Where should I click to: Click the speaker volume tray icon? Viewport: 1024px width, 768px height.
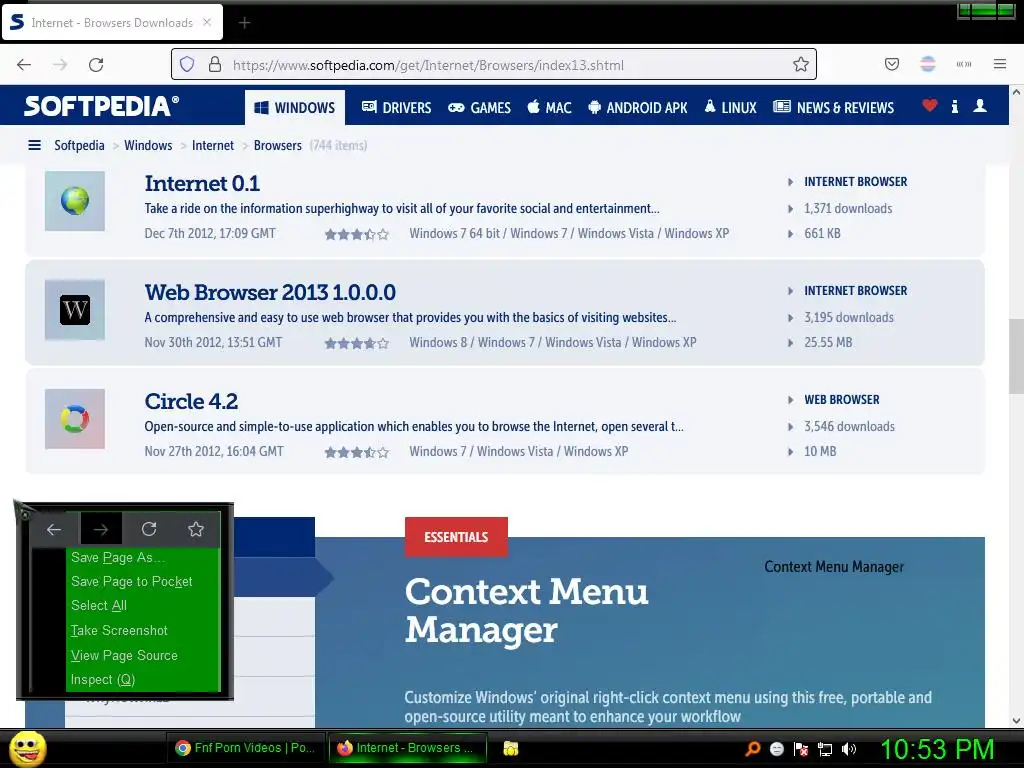[849, 749]
